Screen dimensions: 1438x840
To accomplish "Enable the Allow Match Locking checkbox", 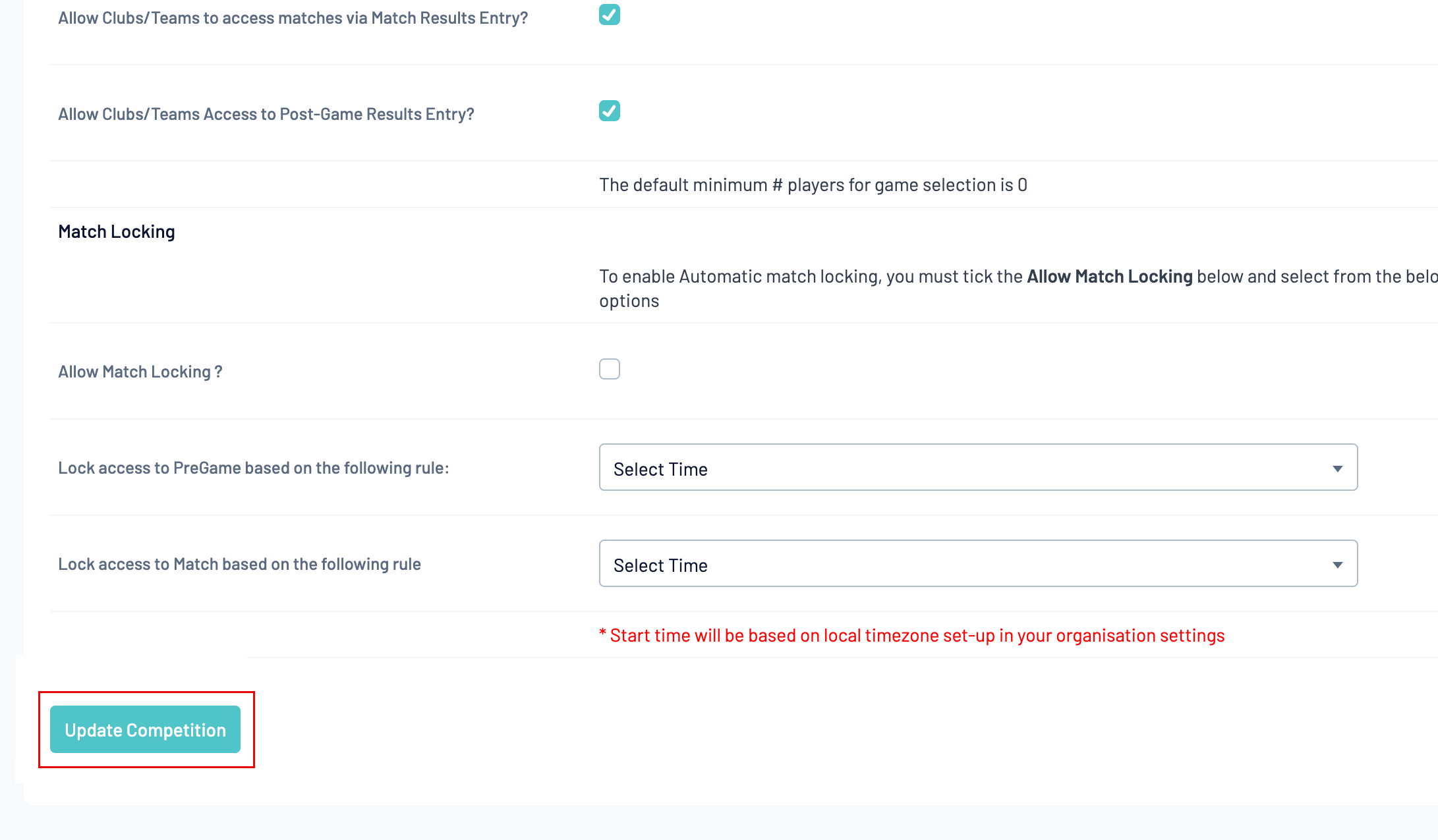I will click(x=609, y=369).
